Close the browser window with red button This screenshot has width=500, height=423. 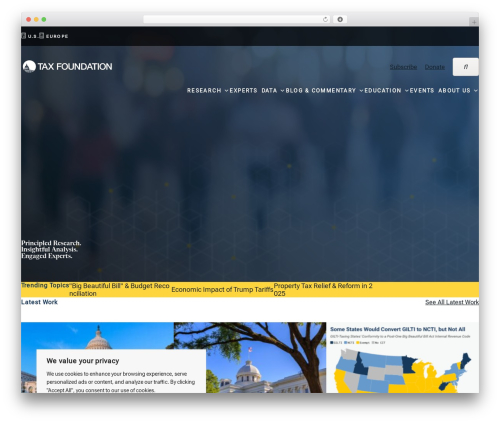pos(29,20)
